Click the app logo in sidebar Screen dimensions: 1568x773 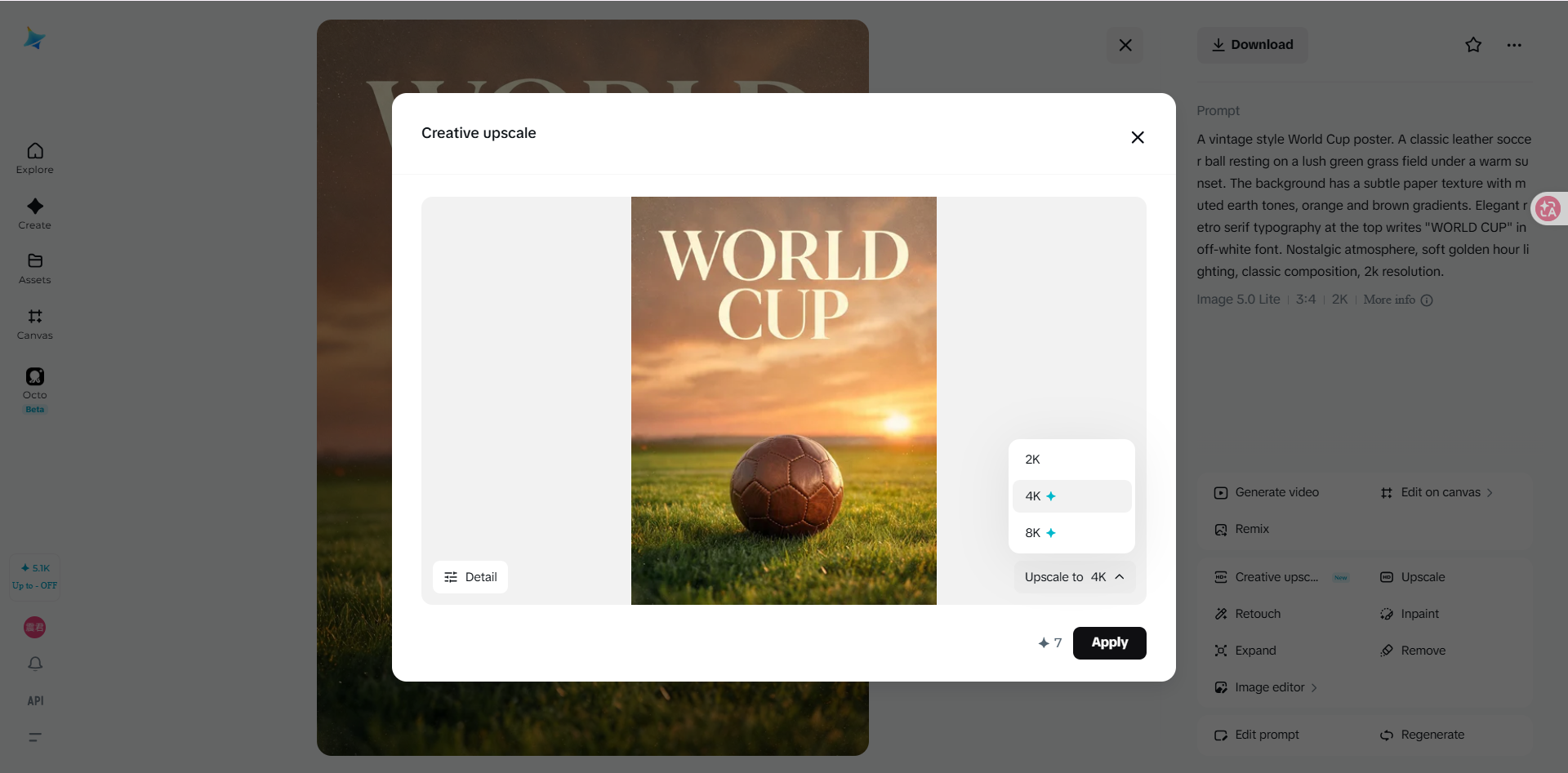point(34,38)
